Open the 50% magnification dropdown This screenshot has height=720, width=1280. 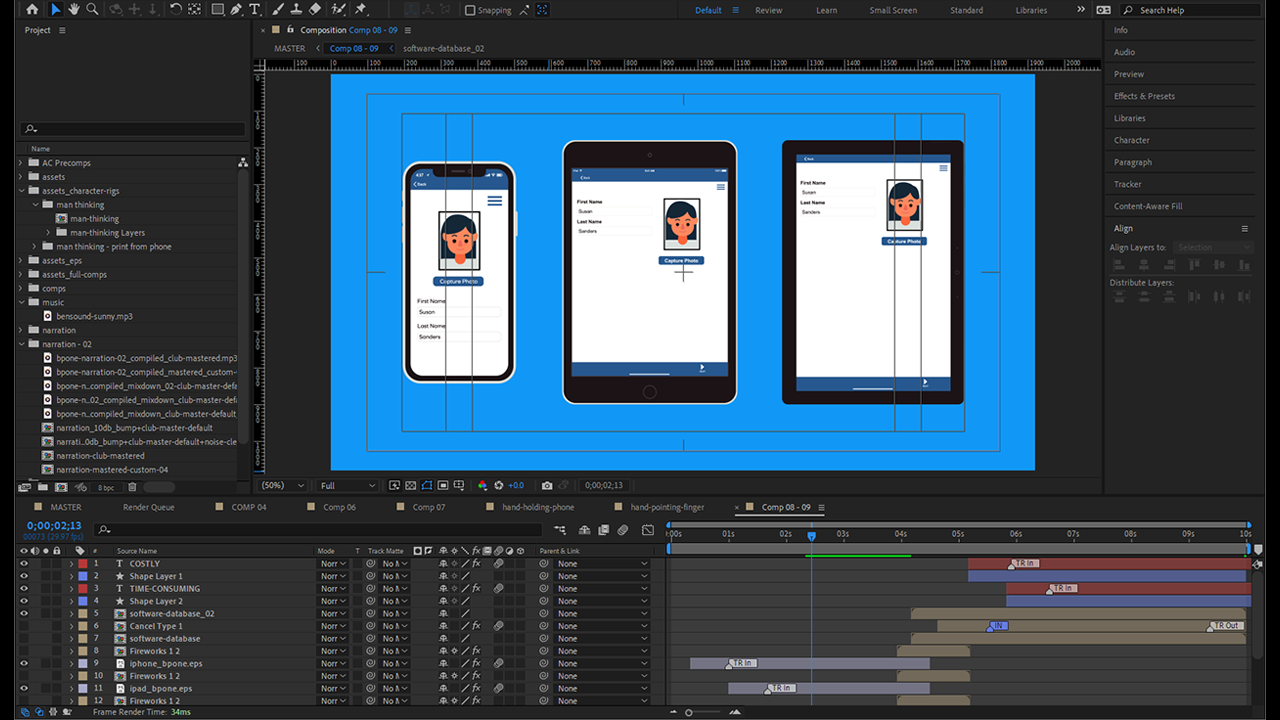coord(283,485)
